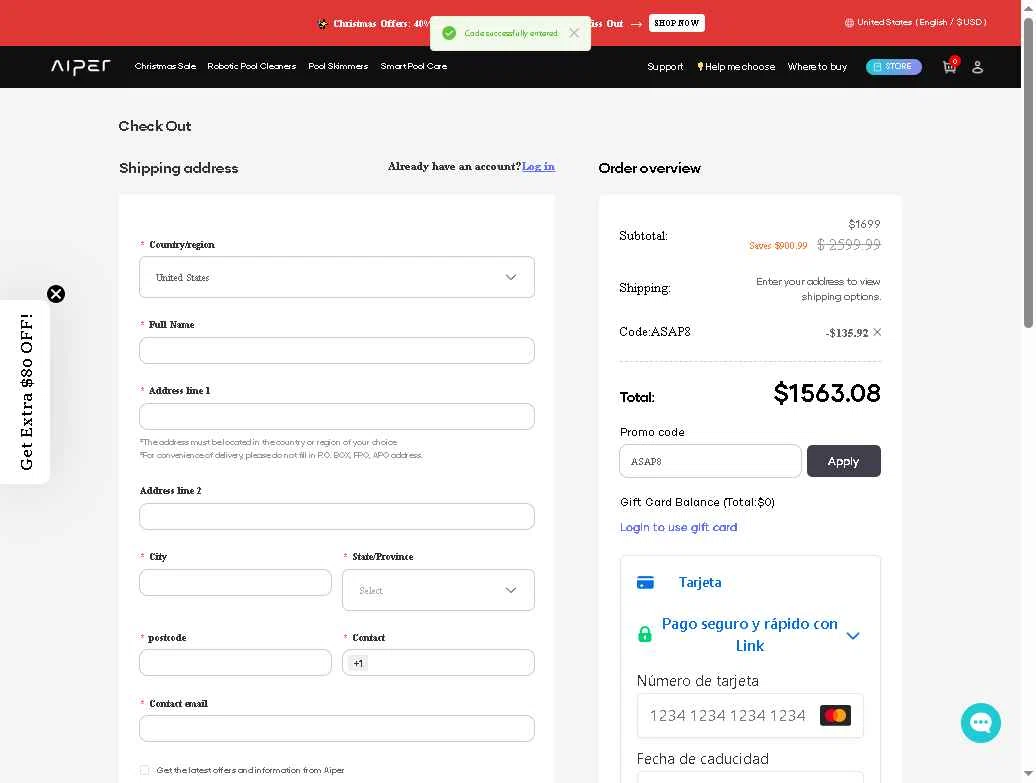Open the live chat bubble
This screenshot has width=1036, height=783.
click(x=980, y=723)
